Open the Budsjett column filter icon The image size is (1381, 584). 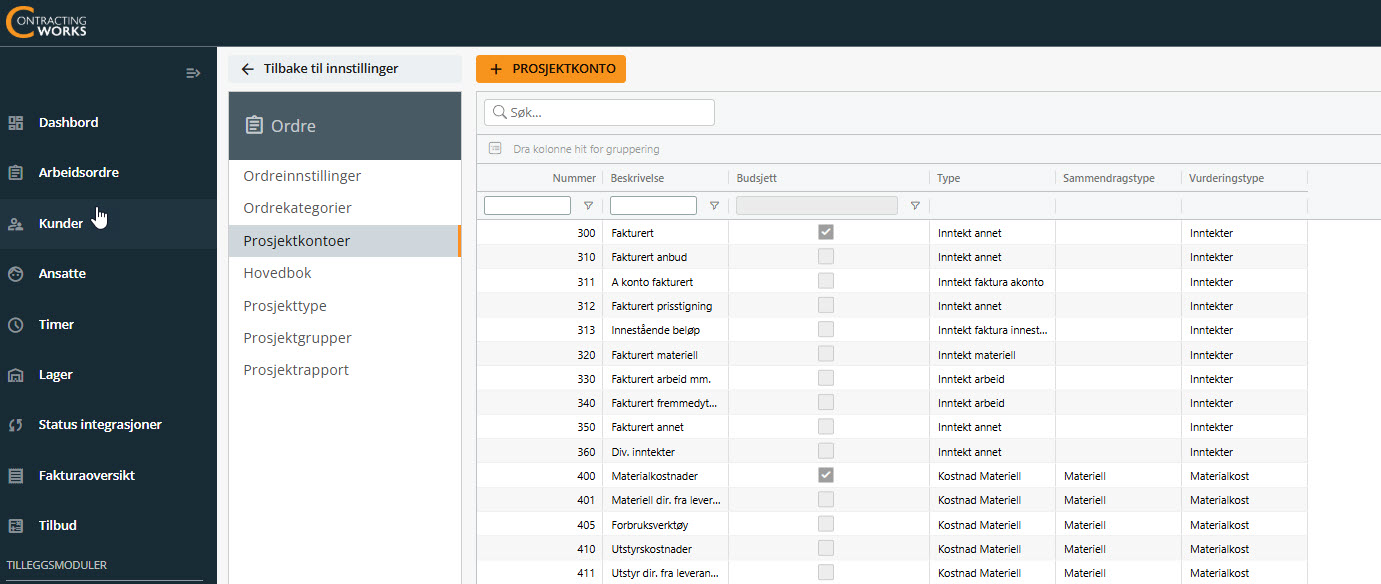[x=915, y=206]
